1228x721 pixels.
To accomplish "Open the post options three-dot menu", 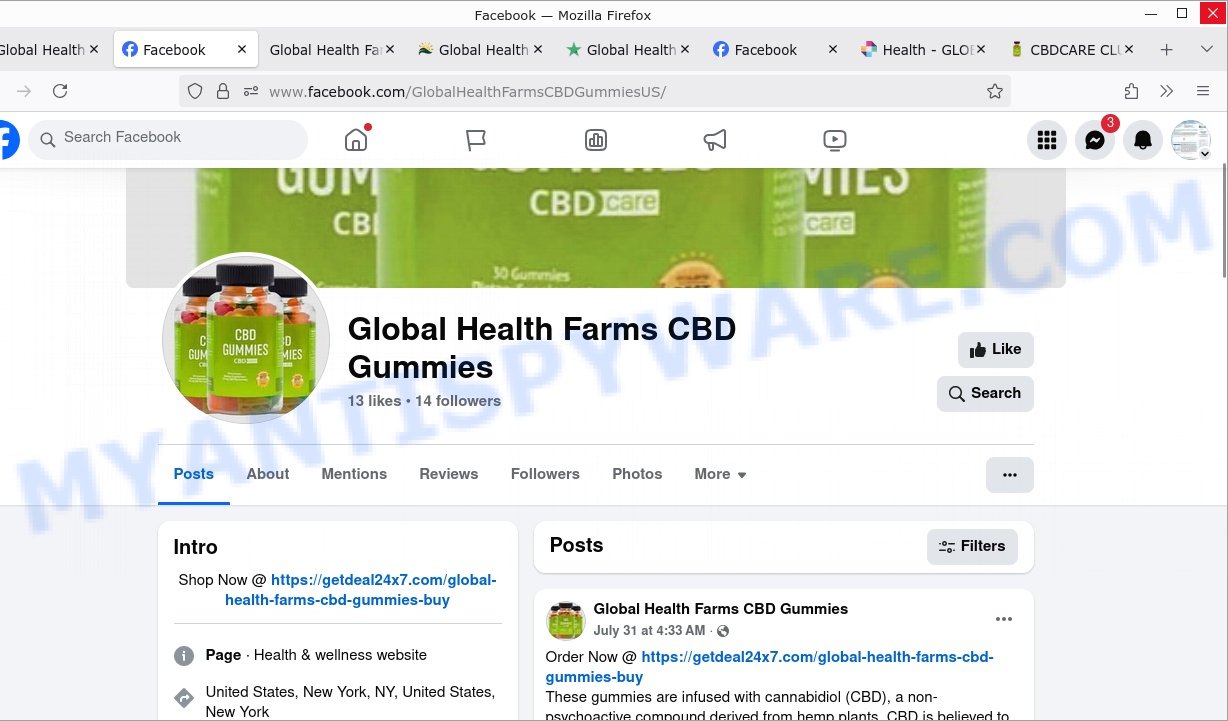I will 1004,620.
